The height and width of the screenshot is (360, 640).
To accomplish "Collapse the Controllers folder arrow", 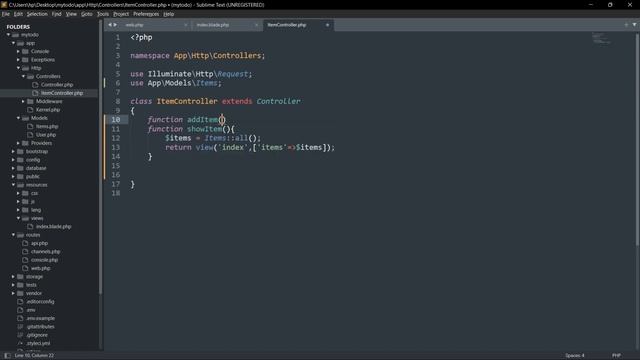I will click(x=23, y=76).
